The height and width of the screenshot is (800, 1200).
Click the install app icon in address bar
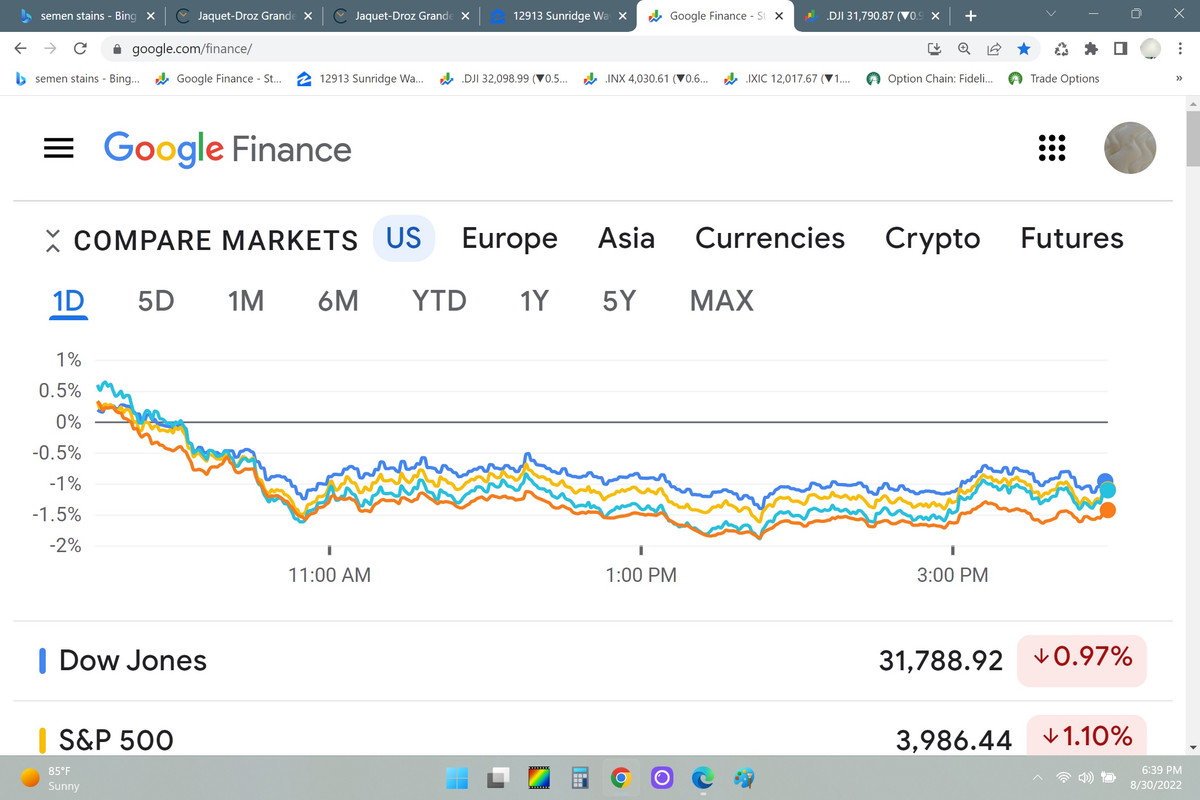[936, 48]
